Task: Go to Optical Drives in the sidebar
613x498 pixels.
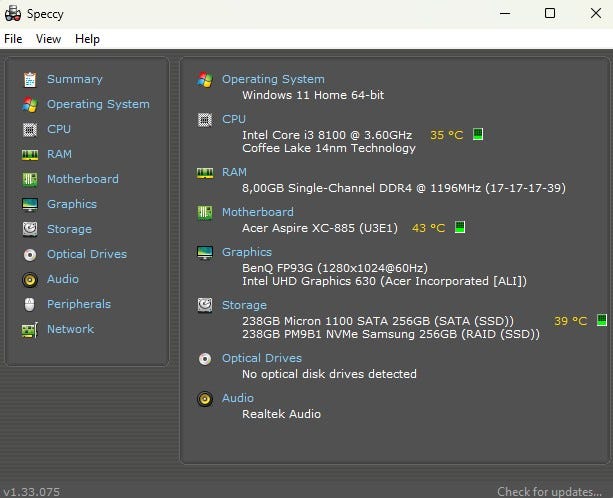Action: tap(87, 254)
